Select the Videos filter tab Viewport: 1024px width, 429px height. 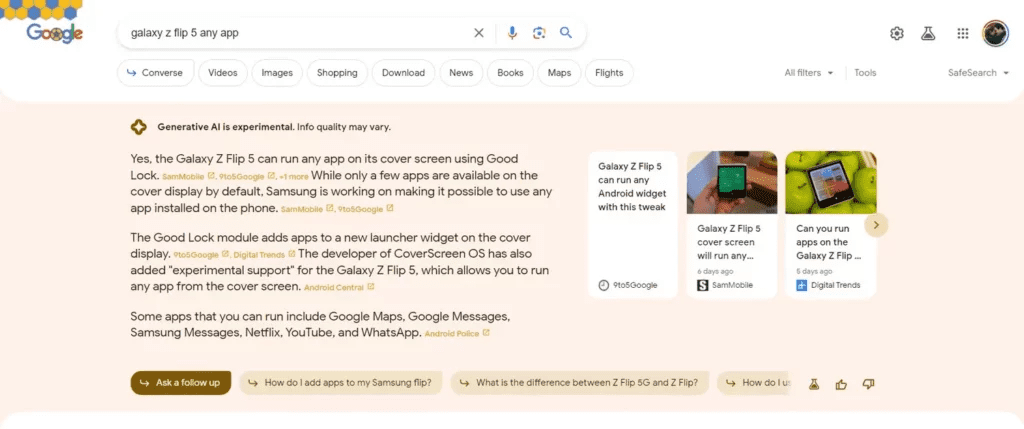[222, 73]
